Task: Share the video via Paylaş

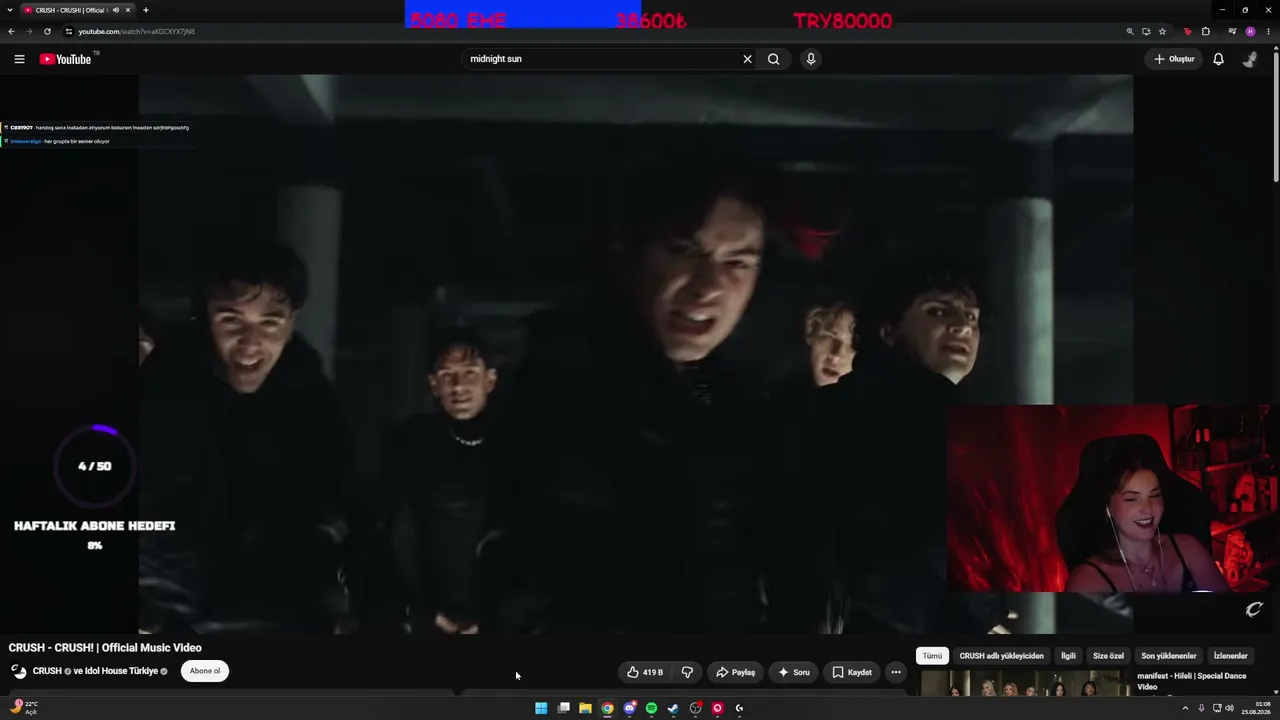Action: click(735, 672)
